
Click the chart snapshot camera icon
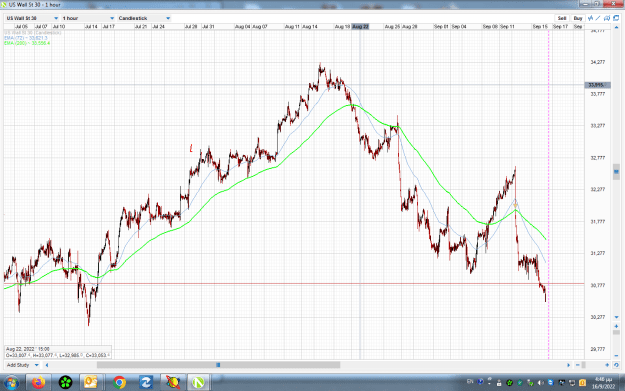pyautogui.click(x=607, y=18)
